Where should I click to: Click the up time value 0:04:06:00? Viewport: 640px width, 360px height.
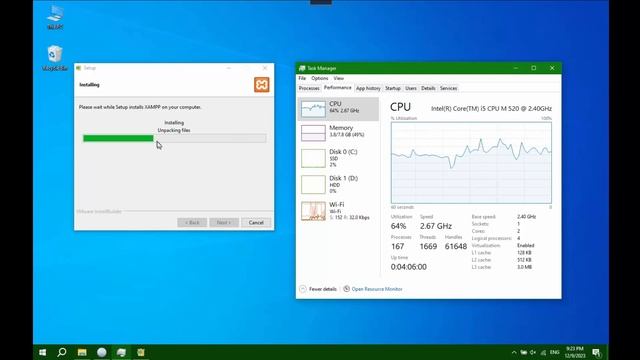(x=409, y=267)
